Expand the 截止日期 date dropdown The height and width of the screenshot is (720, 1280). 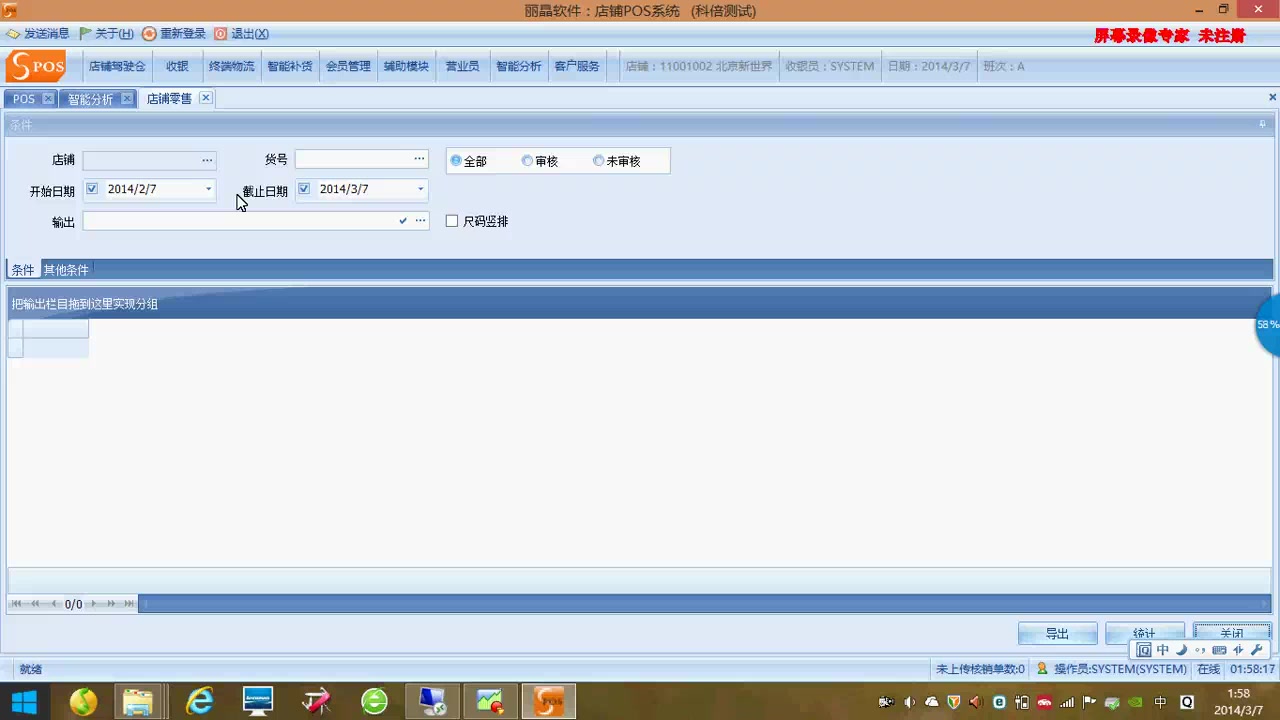pos(420,189)
